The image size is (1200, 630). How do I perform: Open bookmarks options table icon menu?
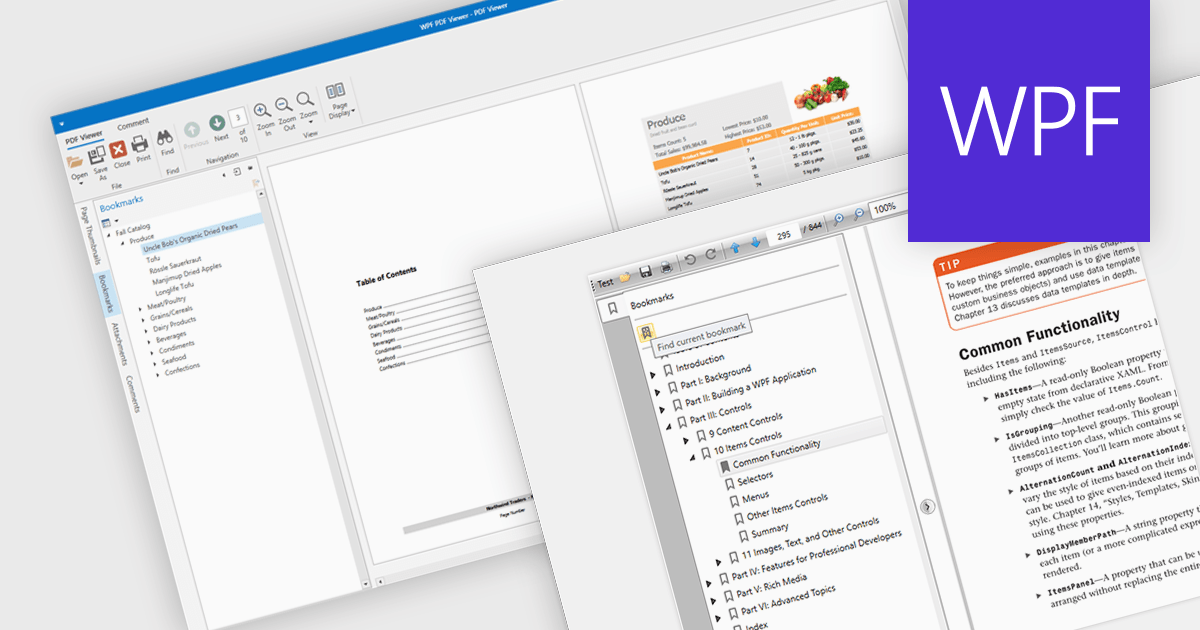pyautogui.click(x=106, y=221)
